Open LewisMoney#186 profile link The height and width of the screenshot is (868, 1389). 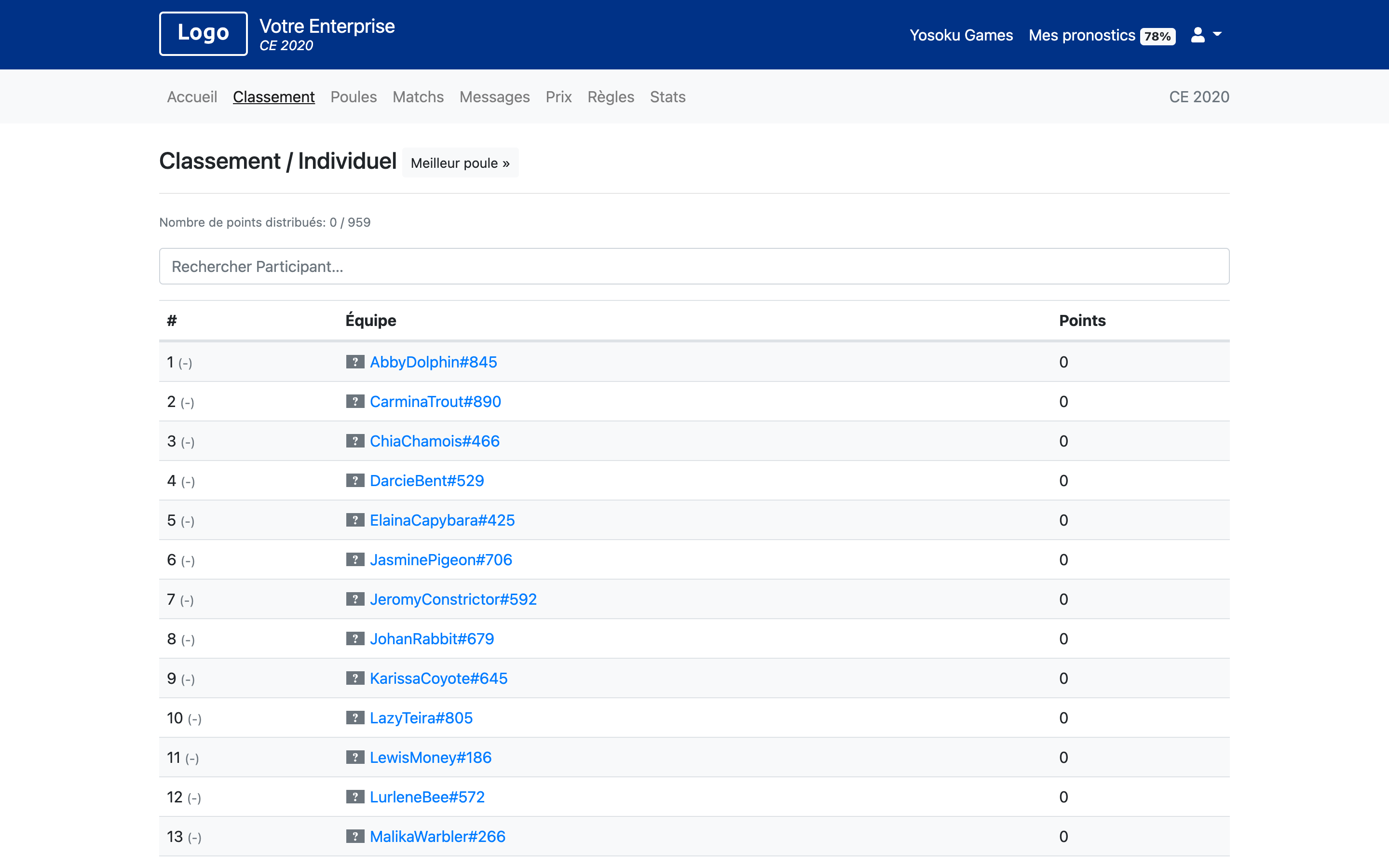(431, 759)
